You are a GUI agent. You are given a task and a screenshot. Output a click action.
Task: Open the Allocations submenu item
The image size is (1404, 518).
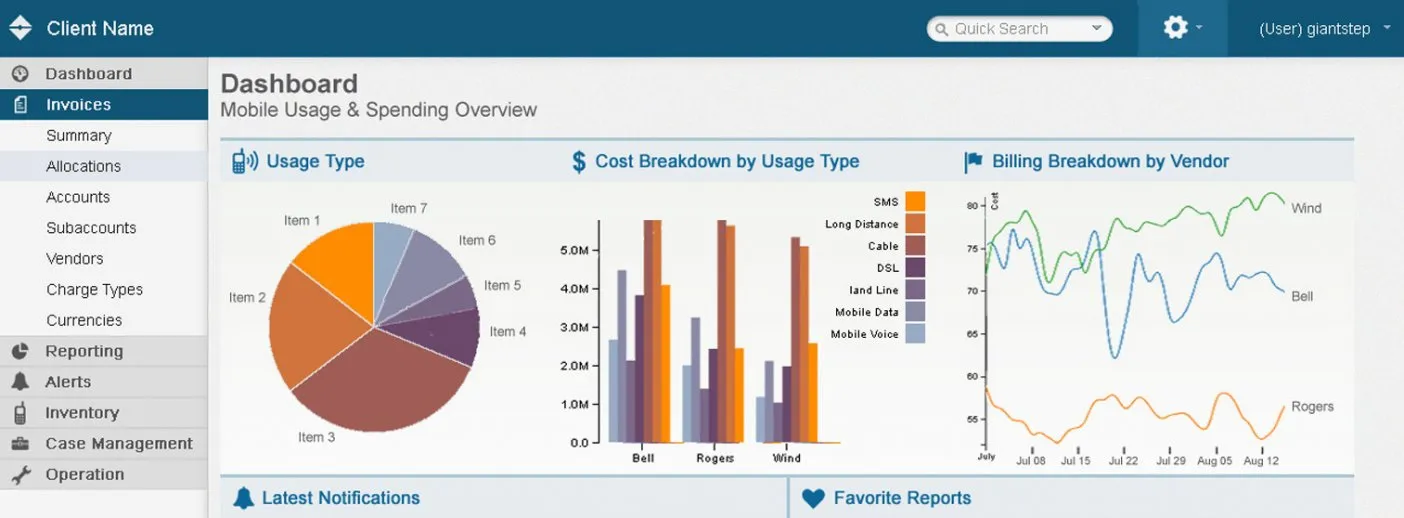[83, 167]
